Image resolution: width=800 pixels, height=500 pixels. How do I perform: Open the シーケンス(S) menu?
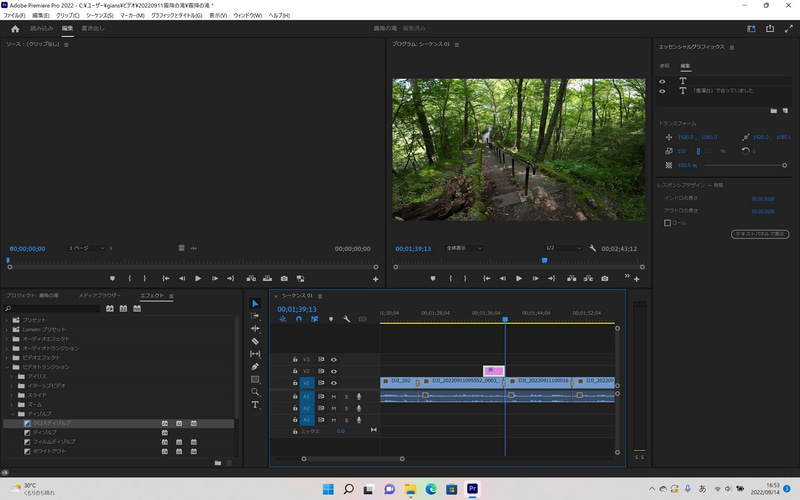[99, 16]
